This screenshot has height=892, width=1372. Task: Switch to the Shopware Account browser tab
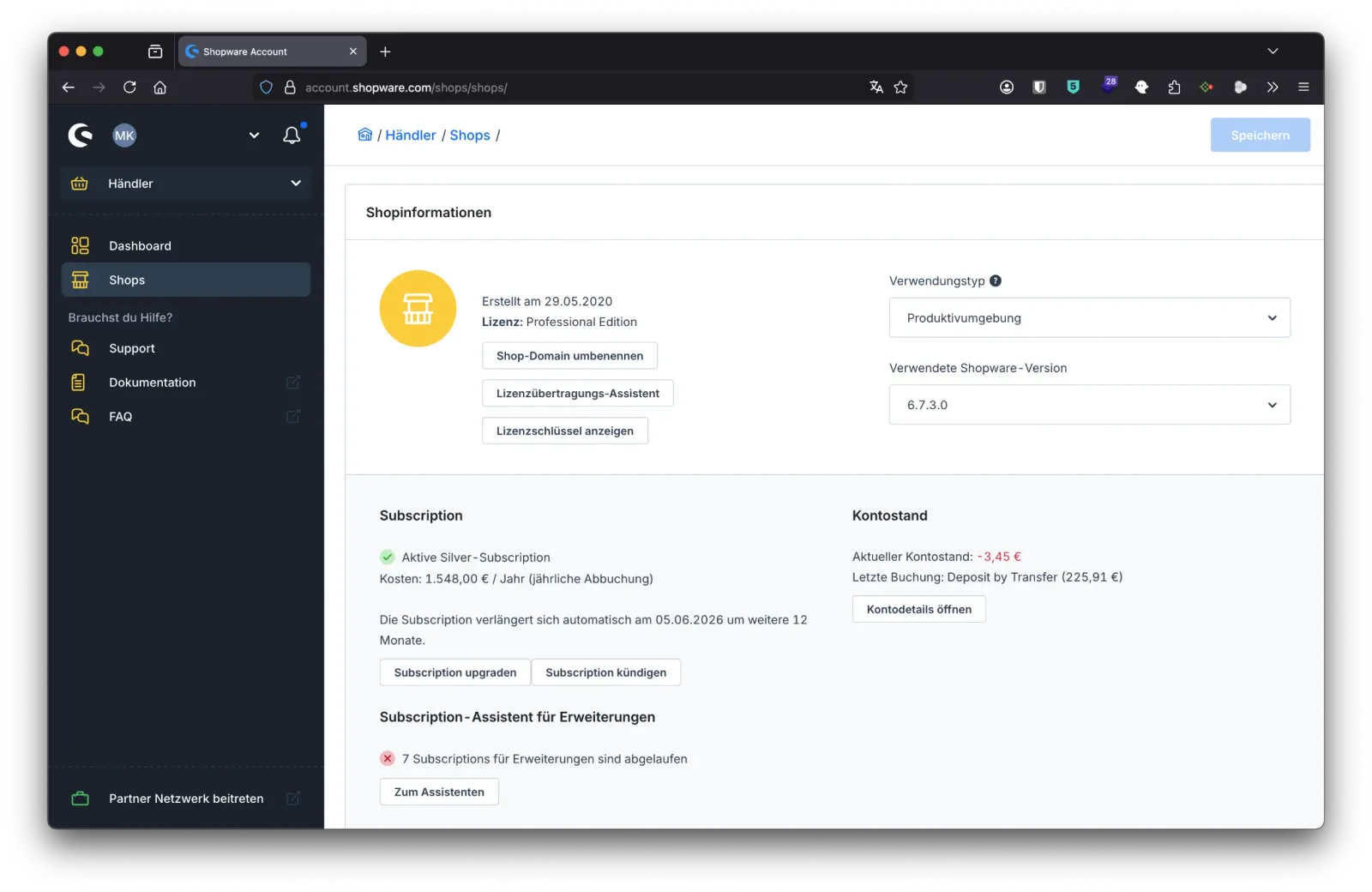[257, 51]
